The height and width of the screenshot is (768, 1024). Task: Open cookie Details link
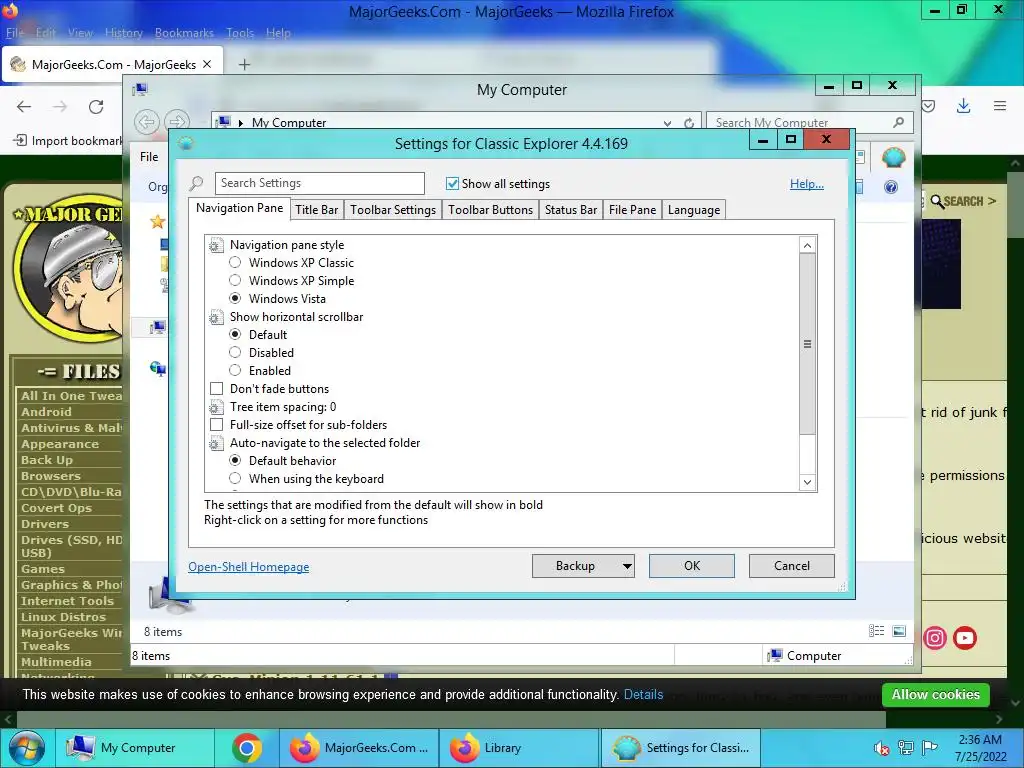(x=643, y=695)
